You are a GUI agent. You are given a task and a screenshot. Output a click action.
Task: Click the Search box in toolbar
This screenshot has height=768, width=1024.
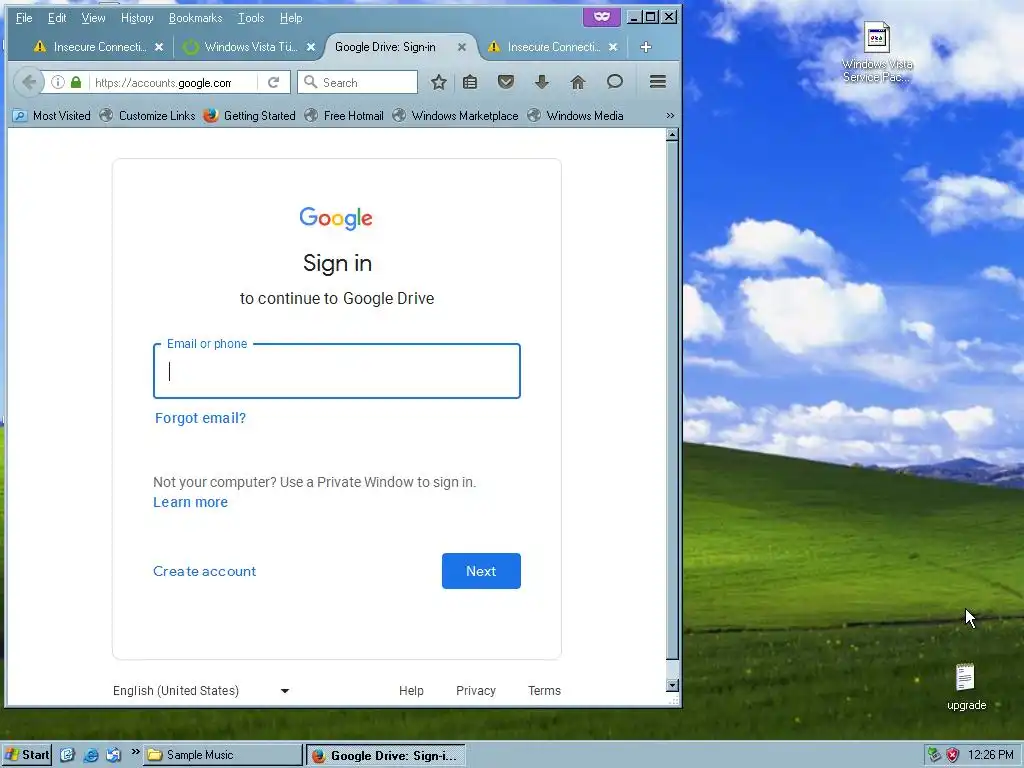click(x=357, y=82)
